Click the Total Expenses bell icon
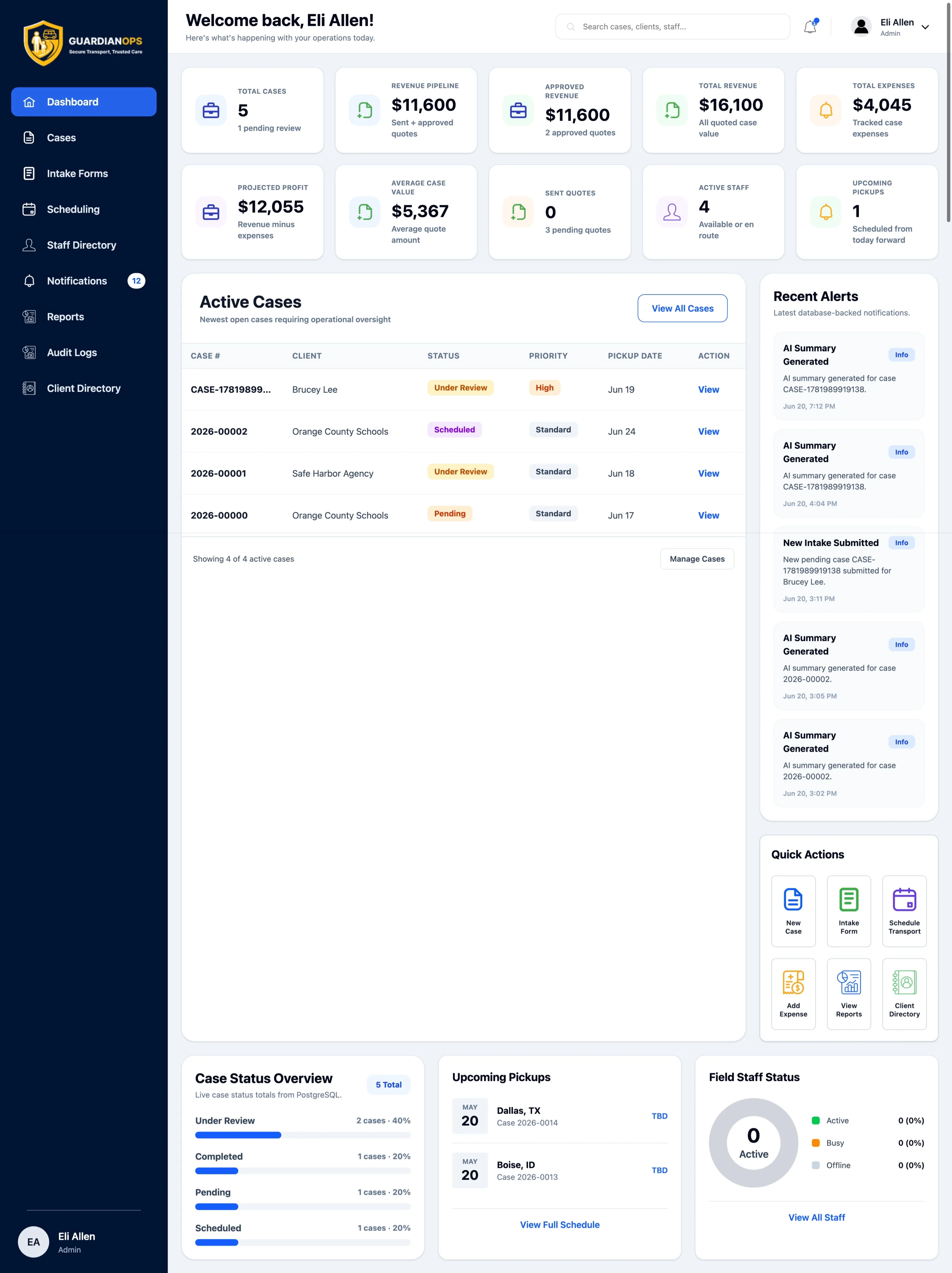The width and height of the screenshot is (952, 1273). (825, 110)
